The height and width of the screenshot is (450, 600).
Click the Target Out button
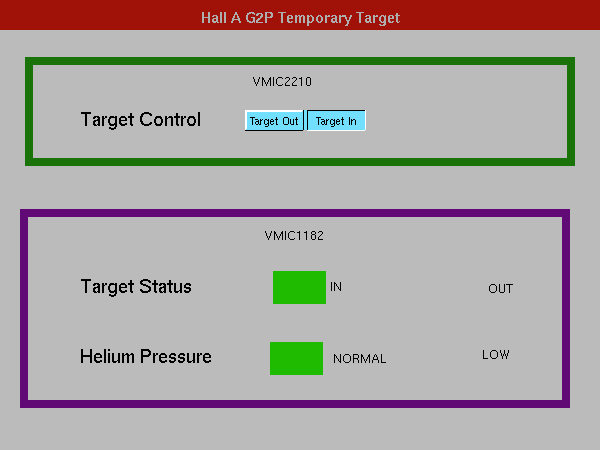274,121
